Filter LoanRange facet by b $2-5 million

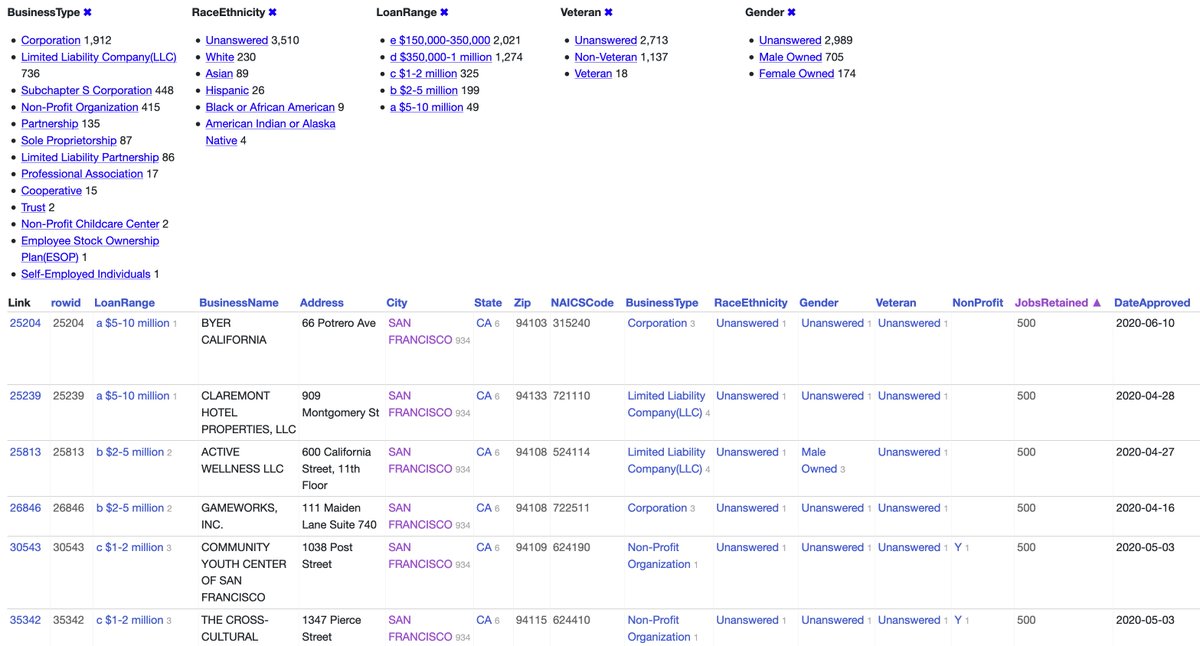424,90
